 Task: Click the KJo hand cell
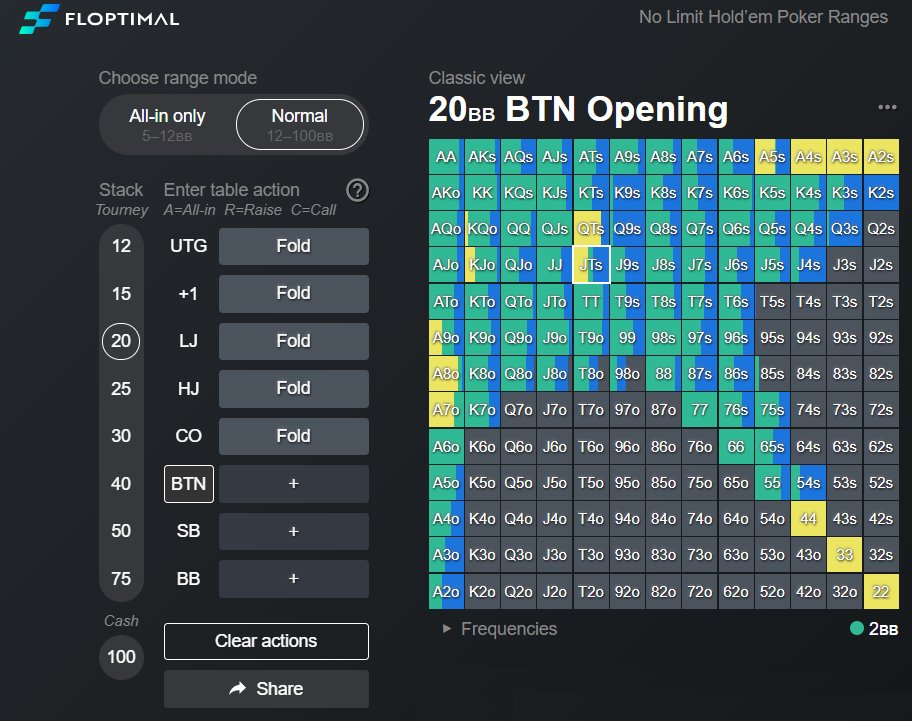point(482,265)
